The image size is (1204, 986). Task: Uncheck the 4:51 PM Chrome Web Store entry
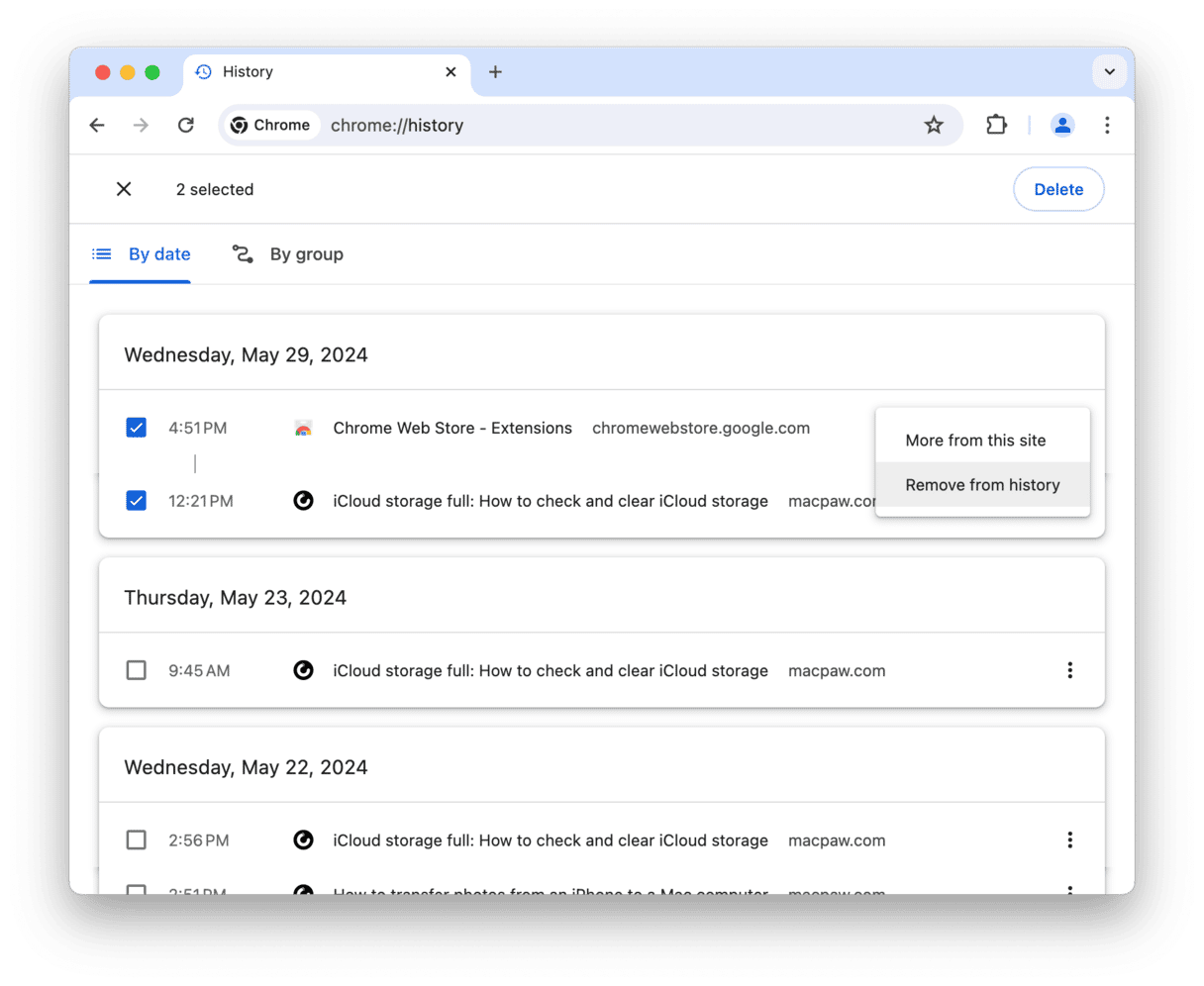(x=137, y=428)
